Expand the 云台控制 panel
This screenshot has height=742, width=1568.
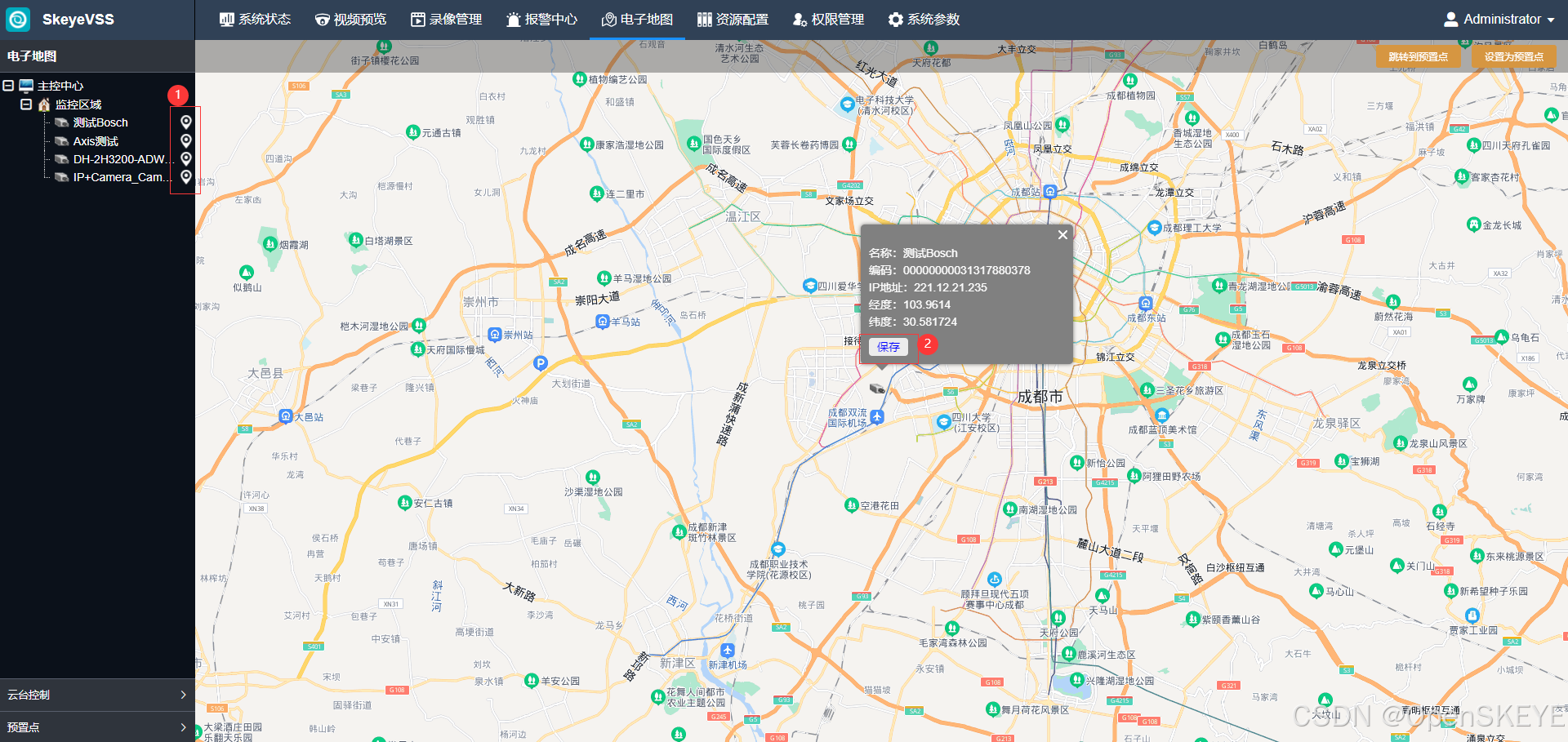[97, 695]
